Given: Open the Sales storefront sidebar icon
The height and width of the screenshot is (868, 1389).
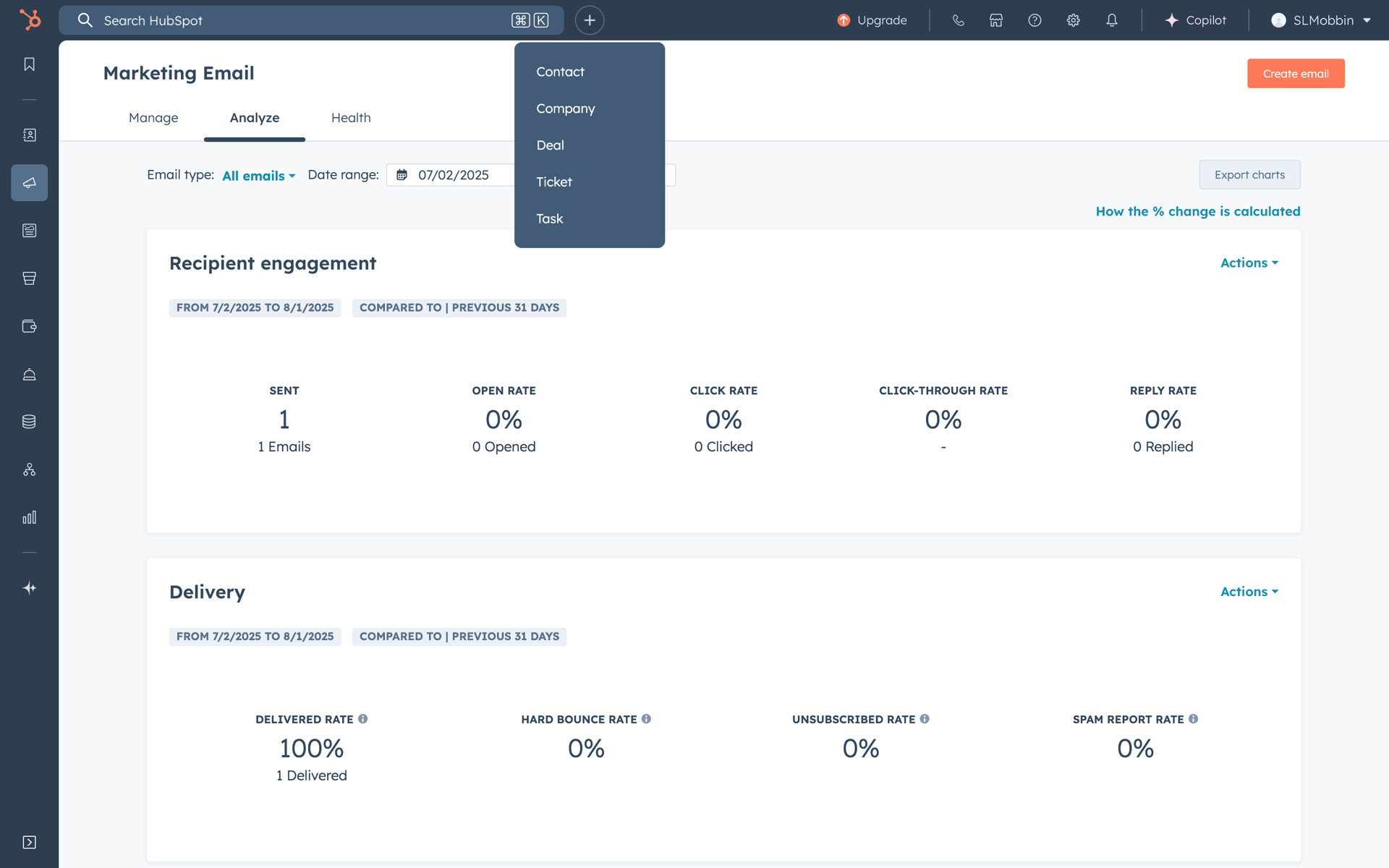Looking at the screenshot, I should tap(29, 278).
